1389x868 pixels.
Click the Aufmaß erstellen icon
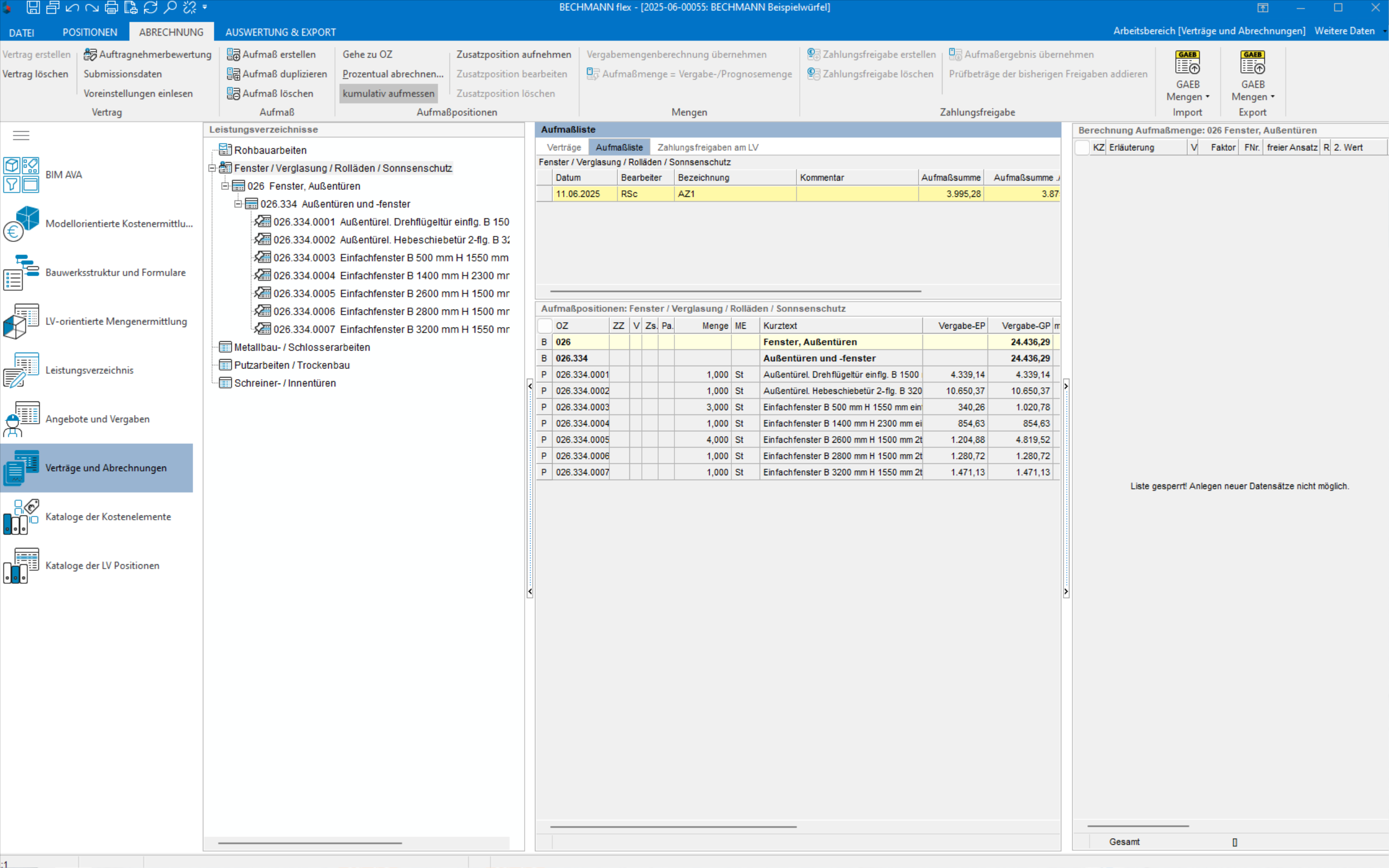(233, 55)
